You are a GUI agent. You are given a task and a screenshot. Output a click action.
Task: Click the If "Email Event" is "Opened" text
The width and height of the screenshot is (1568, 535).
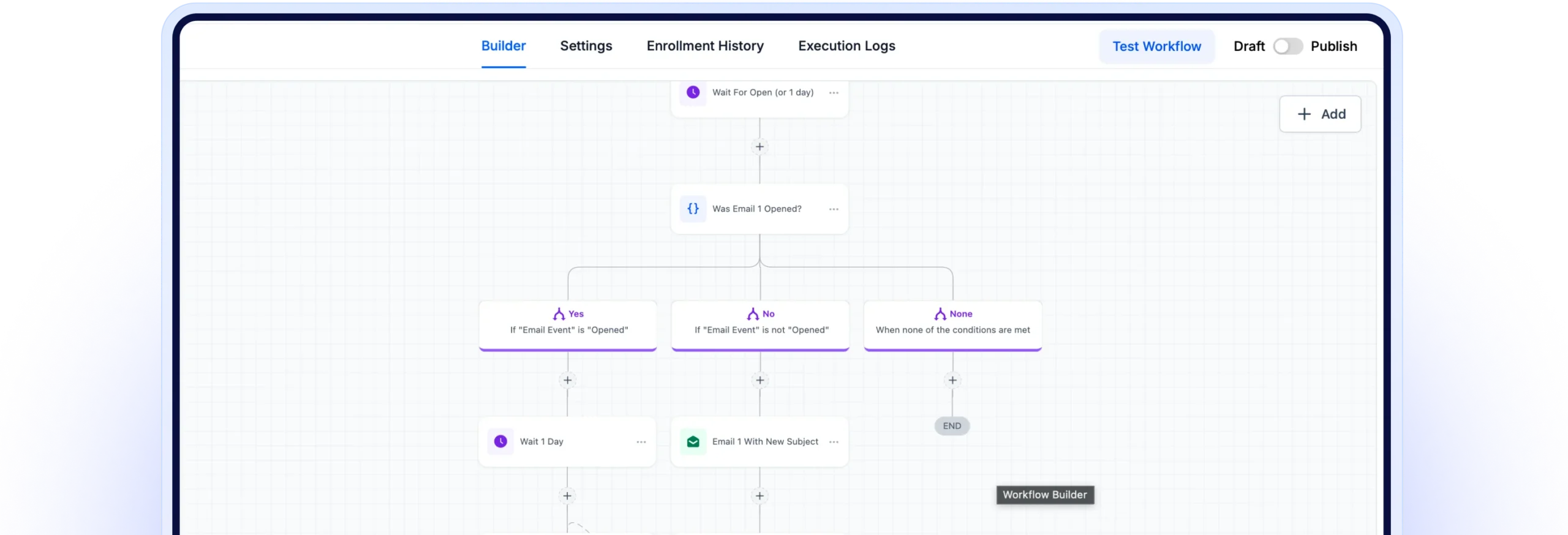(569, 330)
